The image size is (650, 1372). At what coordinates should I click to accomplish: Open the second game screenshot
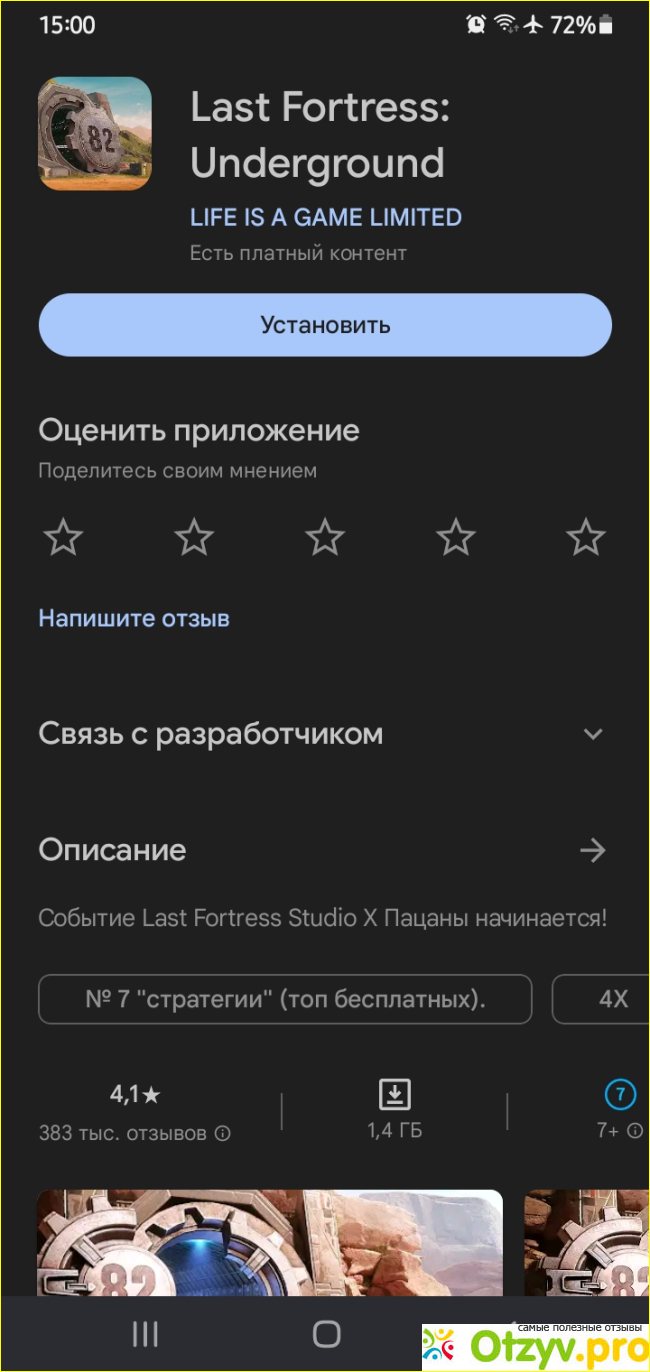click(x=588, y=1242)
